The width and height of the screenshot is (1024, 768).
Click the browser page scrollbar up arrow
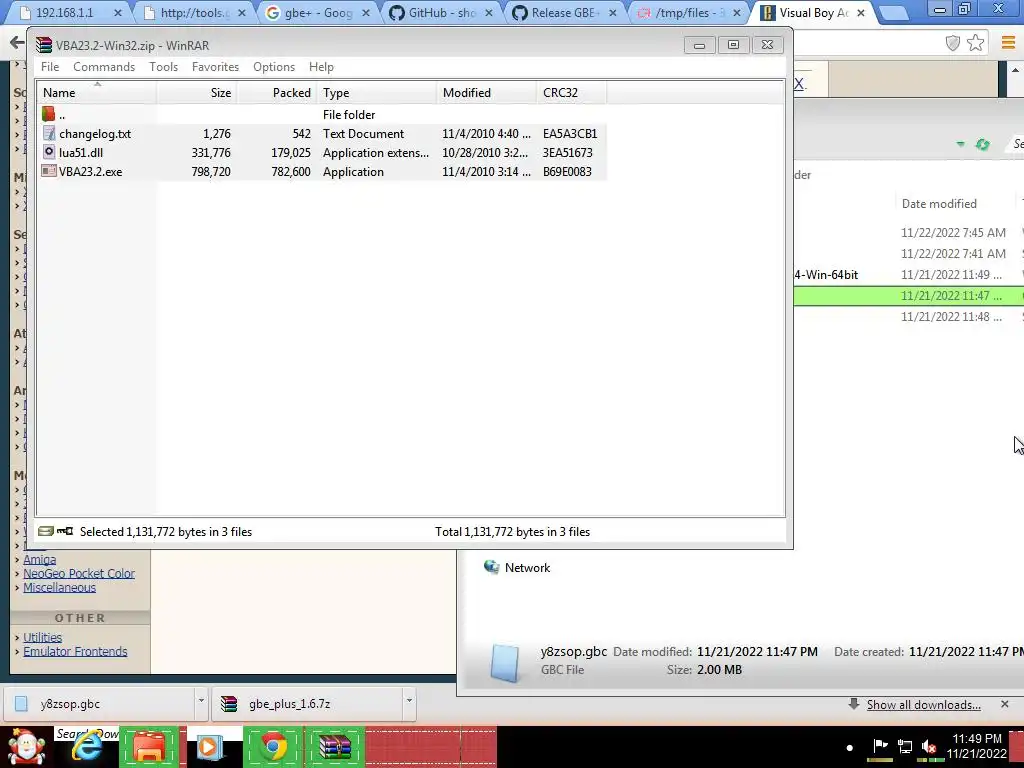pyautogui.click(x=1016, y=70)
